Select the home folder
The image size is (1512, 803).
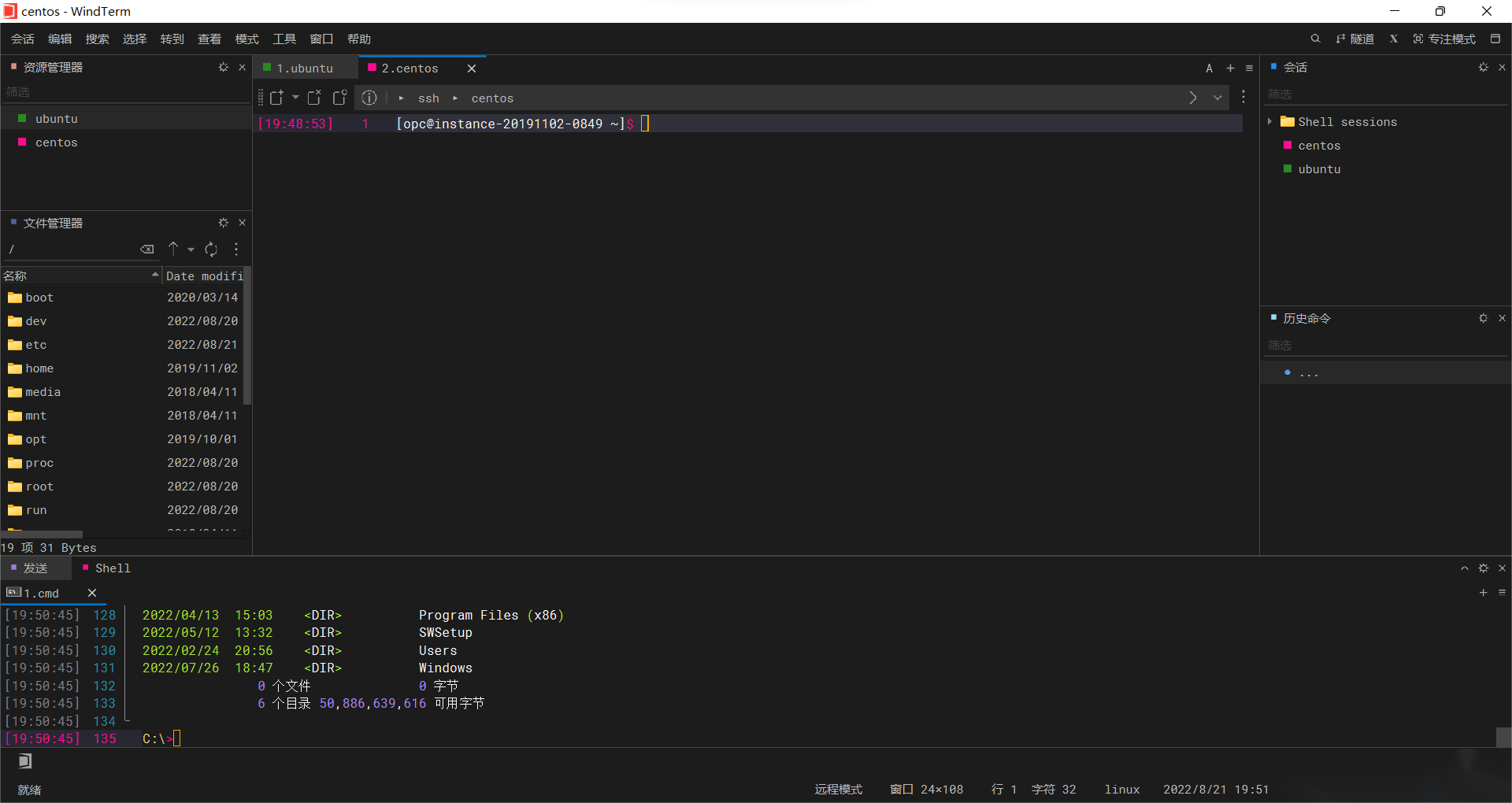tap(122, 368)
